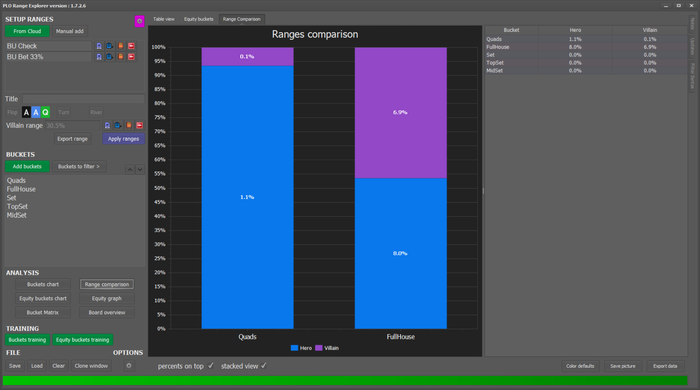700x390 pixels.
Task: Click the Villain range percentage field
Action: point(73,125)
